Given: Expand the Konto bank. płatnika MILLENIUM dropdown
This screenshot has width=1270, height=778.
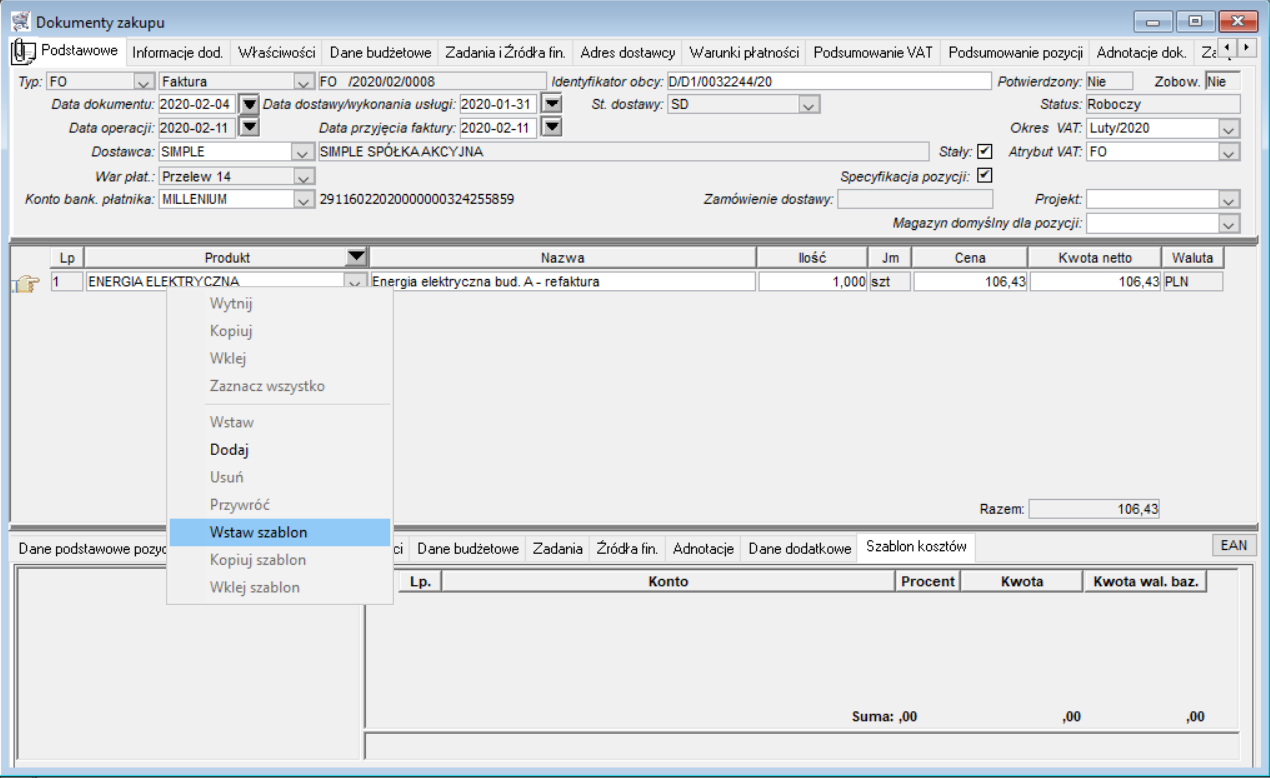Looking at the screenshot, I should [303, 199].
